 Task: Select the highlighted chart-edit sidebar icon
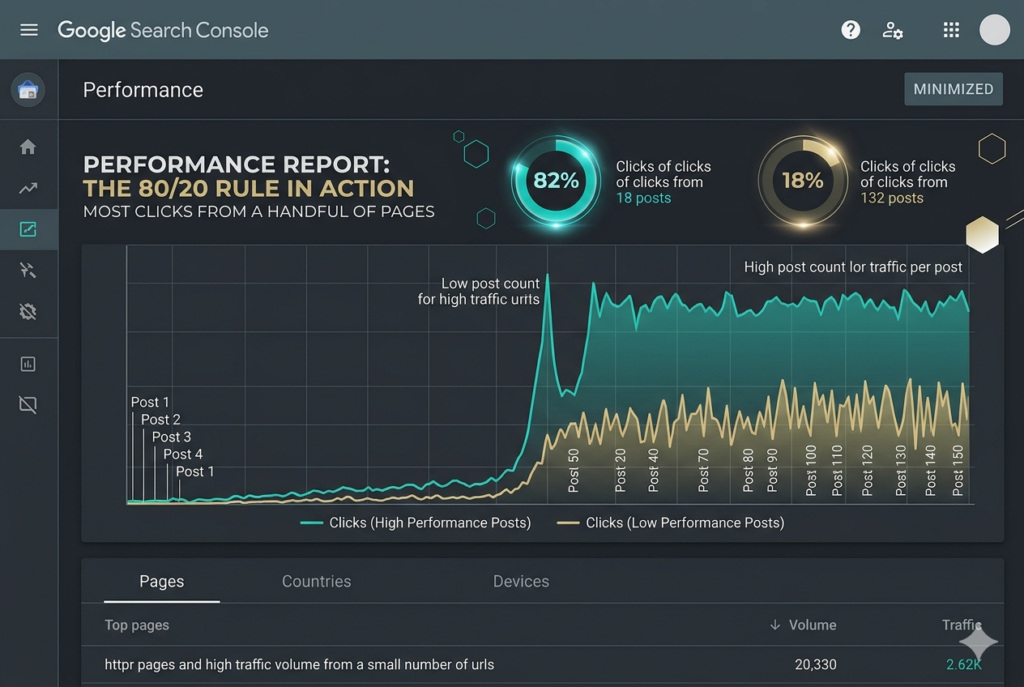coord(28,230)
